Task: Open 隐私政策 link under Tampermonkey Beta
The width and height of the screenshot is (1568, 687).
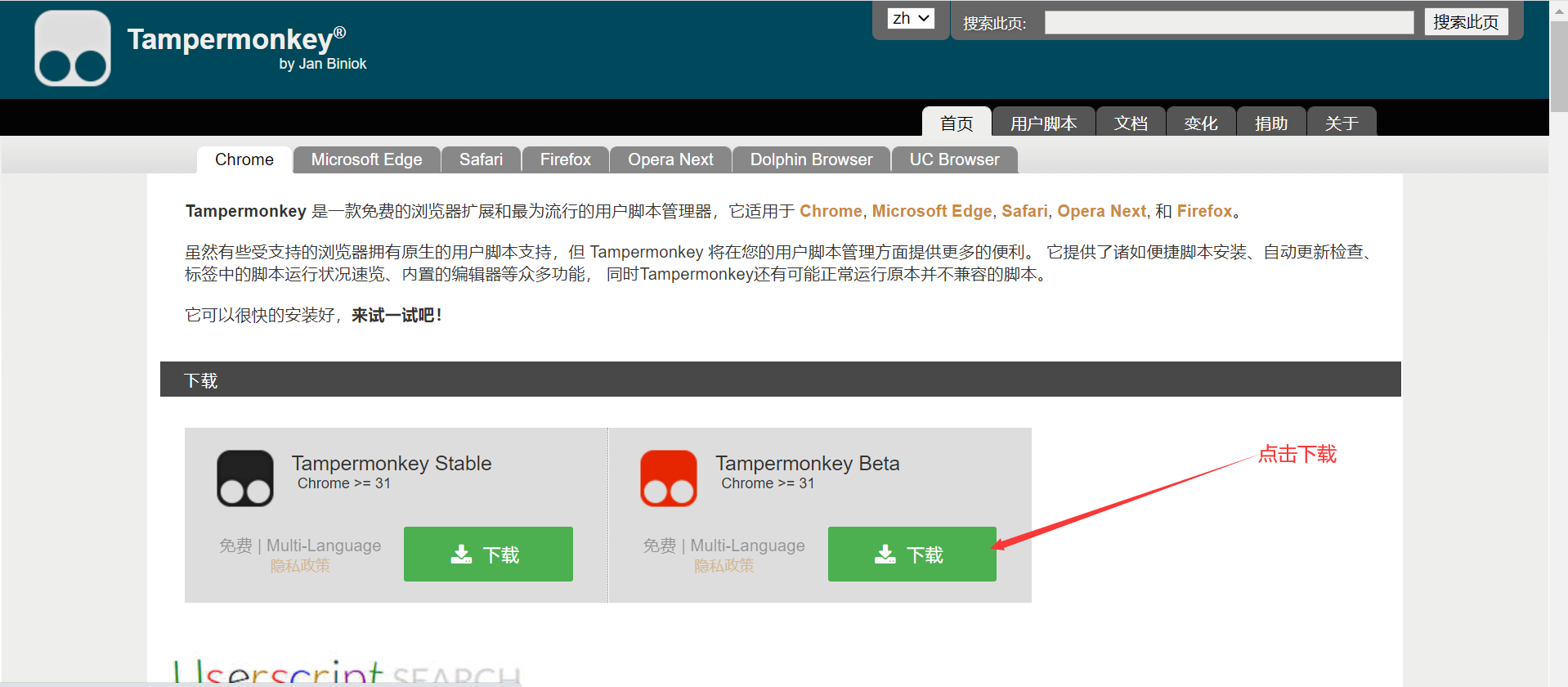Action: pyautogui.click(x=724, y=565)
